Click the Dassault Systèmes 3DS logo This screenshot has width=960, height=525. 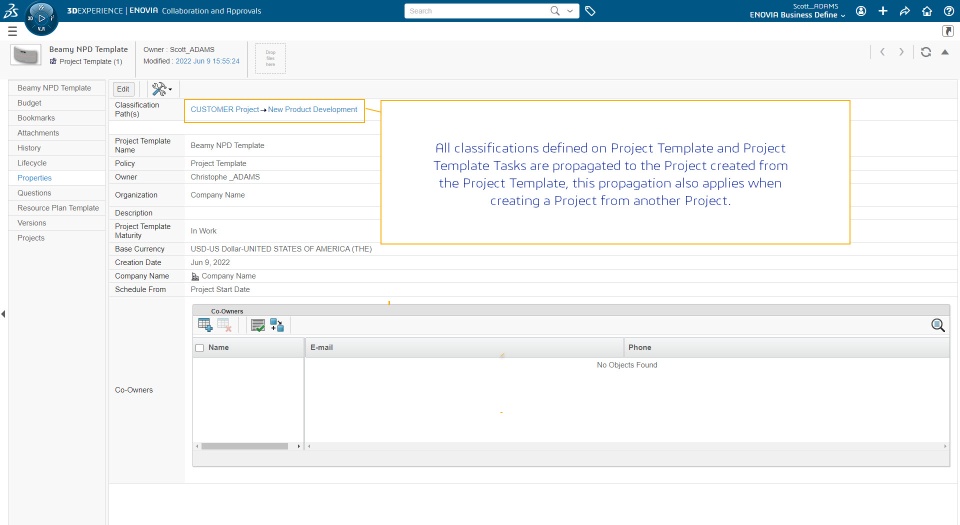(x=11, y=10)
